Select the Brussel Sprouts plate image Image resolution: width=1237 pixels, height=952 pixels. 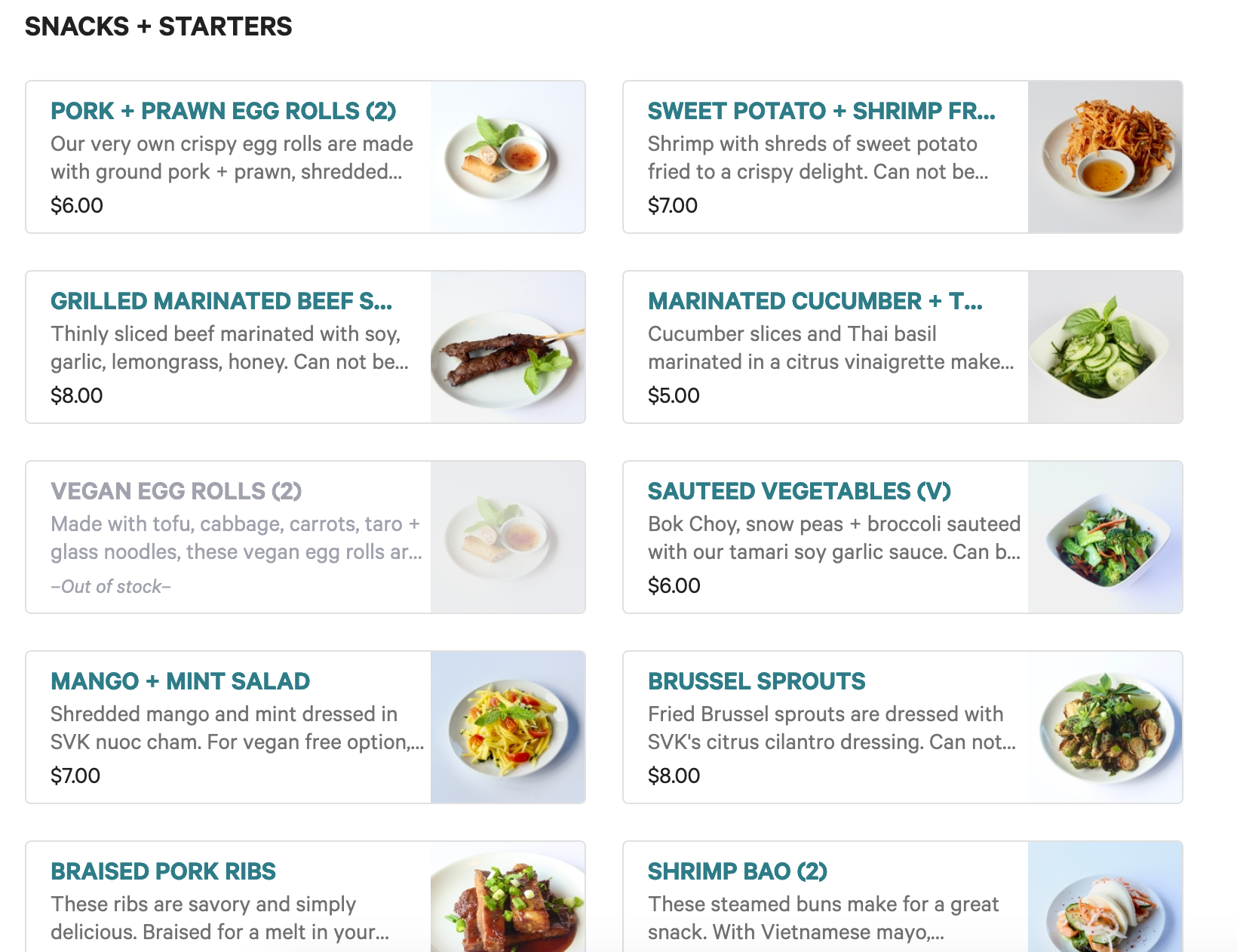(x=1105, y=727)
